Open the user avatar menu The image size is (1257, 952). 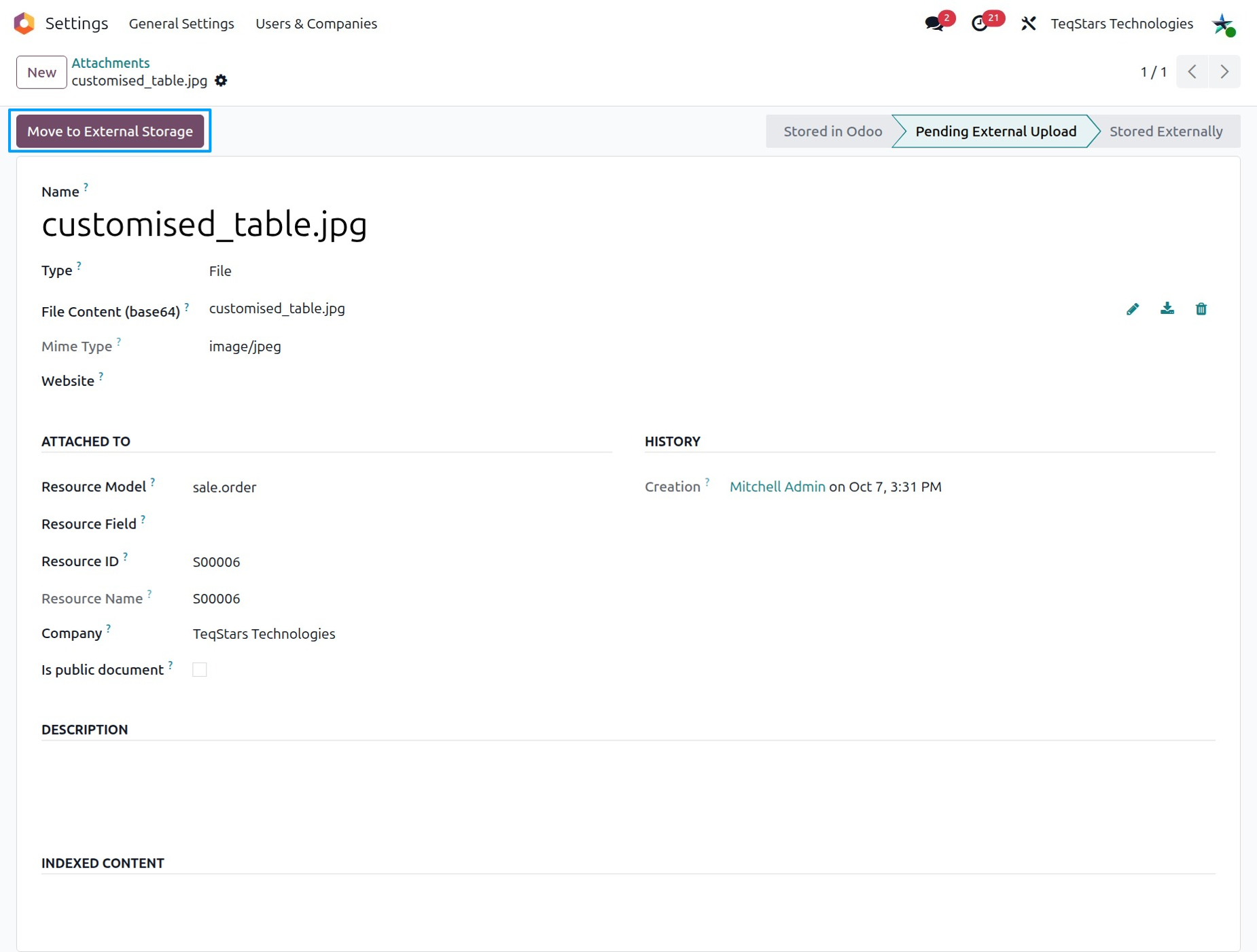coord(1223,24)
